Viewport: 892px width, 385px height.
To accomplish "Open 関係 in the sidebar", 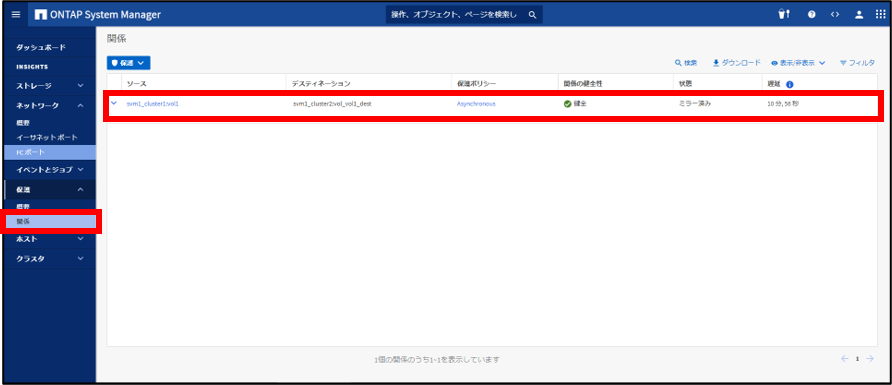I will [x=49, y=221].
